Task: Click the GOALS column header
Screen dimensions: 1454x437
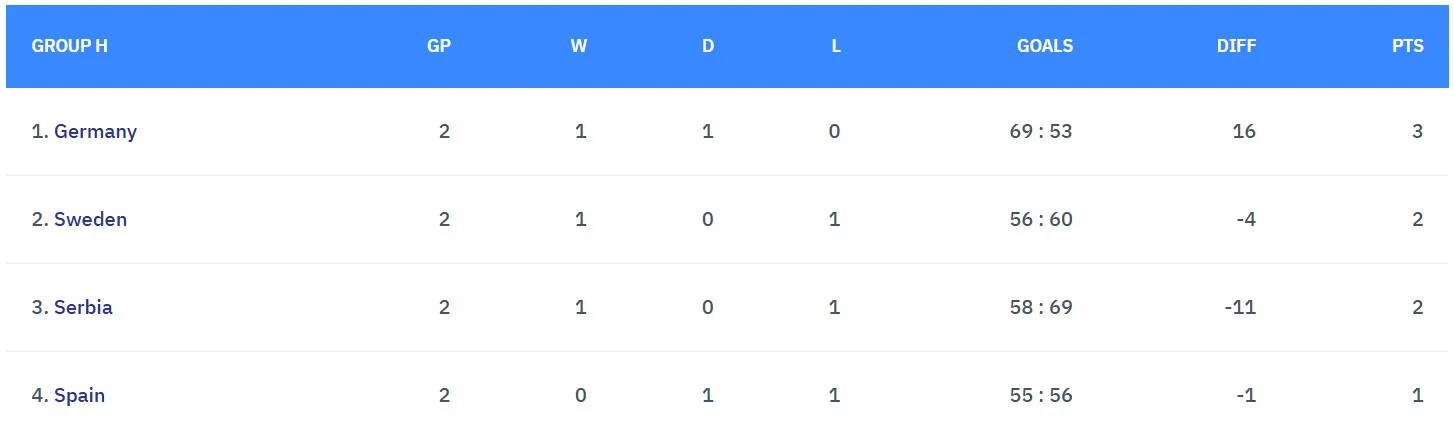Action: (x=1045, y=46)
